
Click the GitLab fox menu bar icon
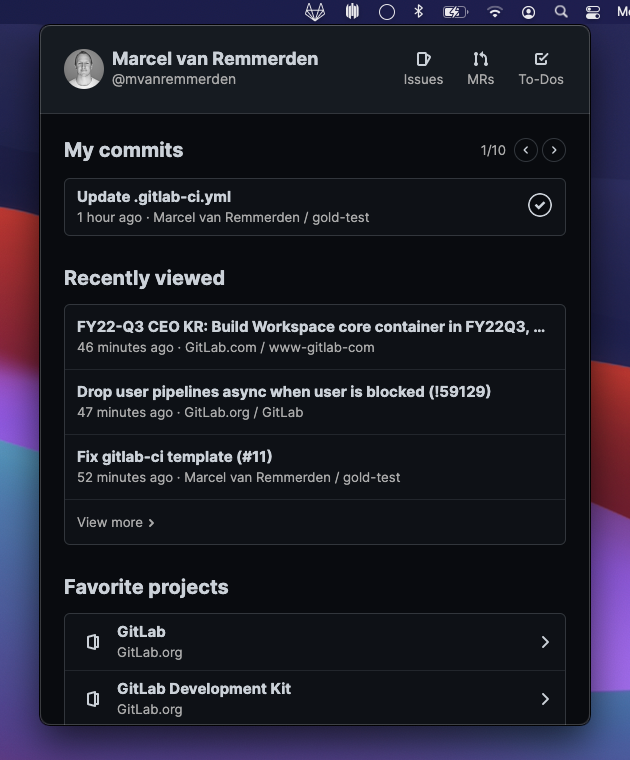point(315,12)
